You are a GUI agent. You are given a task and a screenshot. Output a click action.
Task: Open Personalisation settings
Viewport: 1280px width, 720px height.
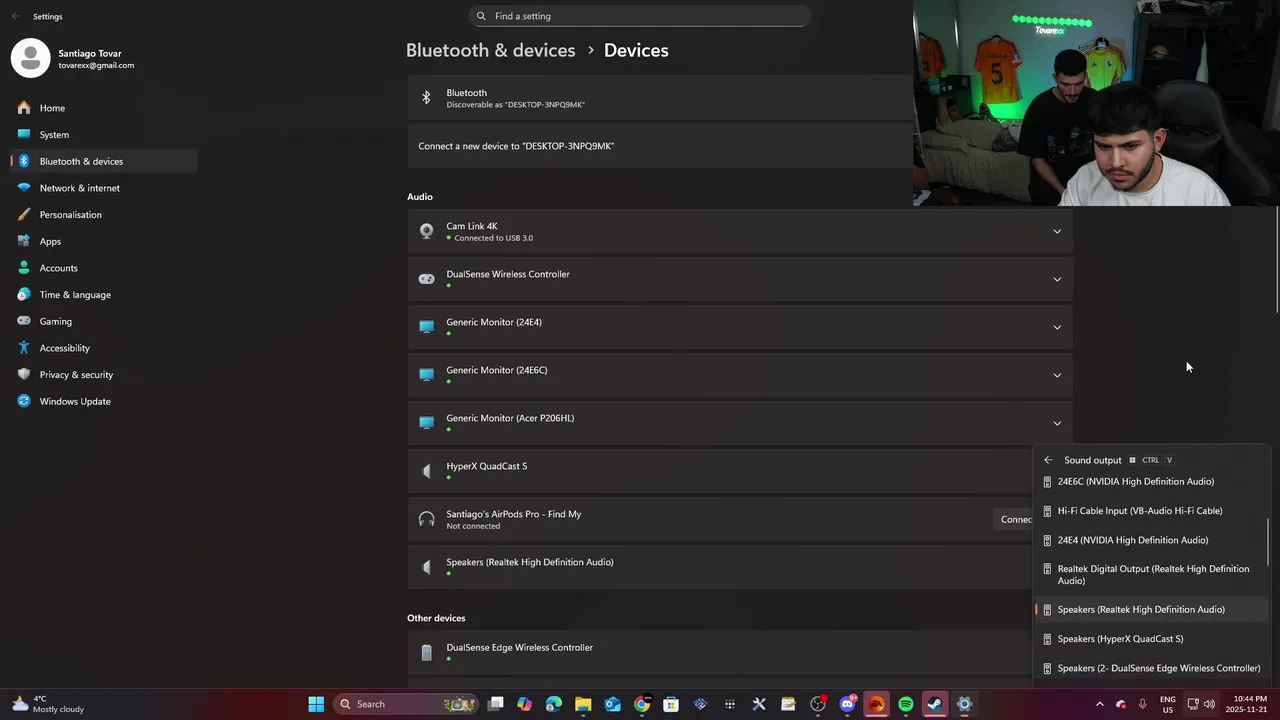[x=104, y=215]
